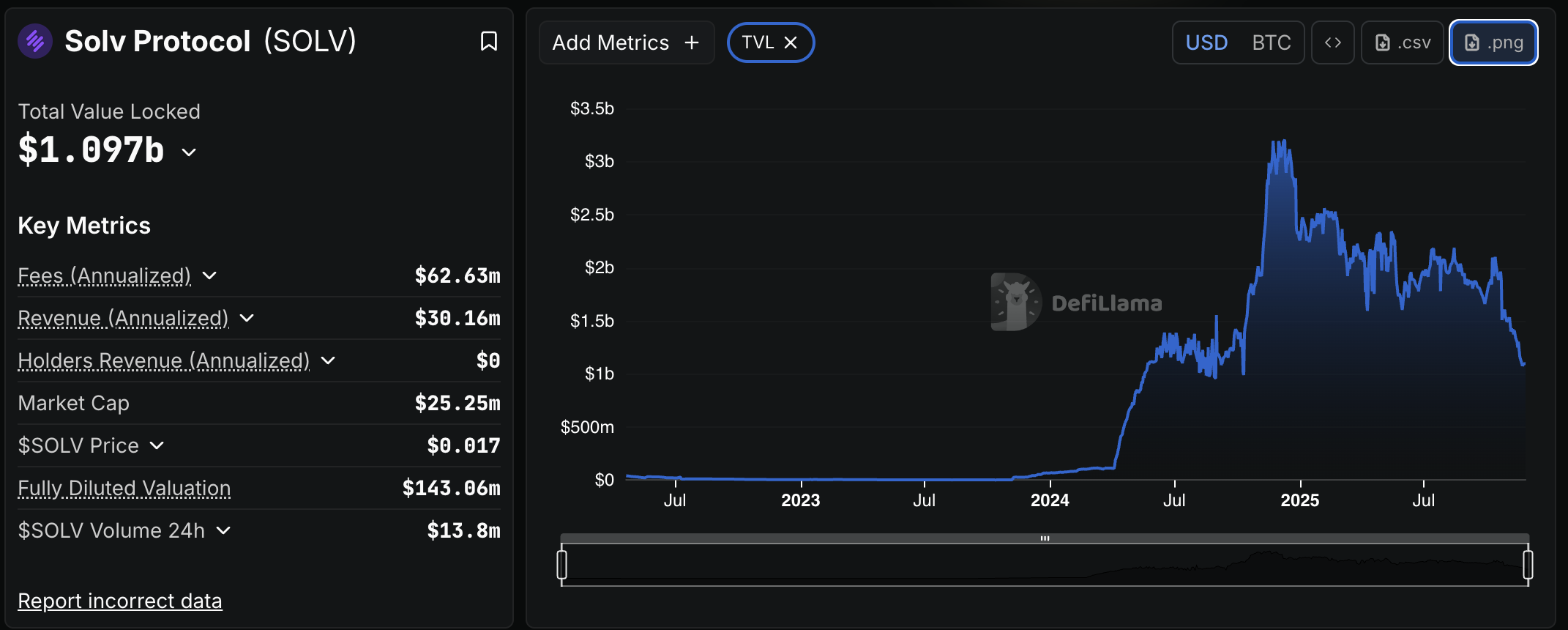Expand the Holders Revenue (Annualized) row
This screenshot has height=630, width=1568.
[328, 360]
